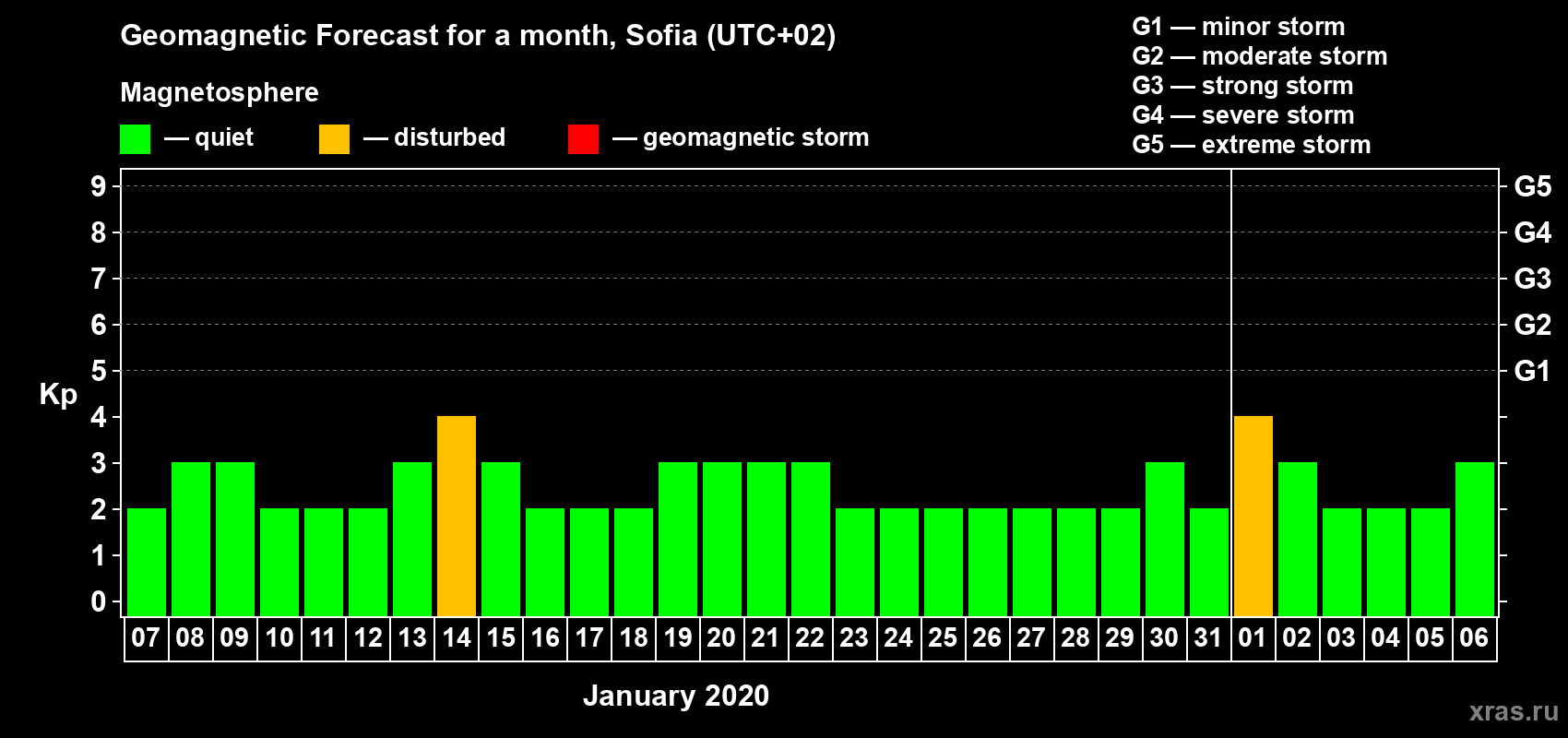The height and width of the screenshot is (738, 1568).
Task: Click the G3 label on the right axis
Action: pos(1532,279)
